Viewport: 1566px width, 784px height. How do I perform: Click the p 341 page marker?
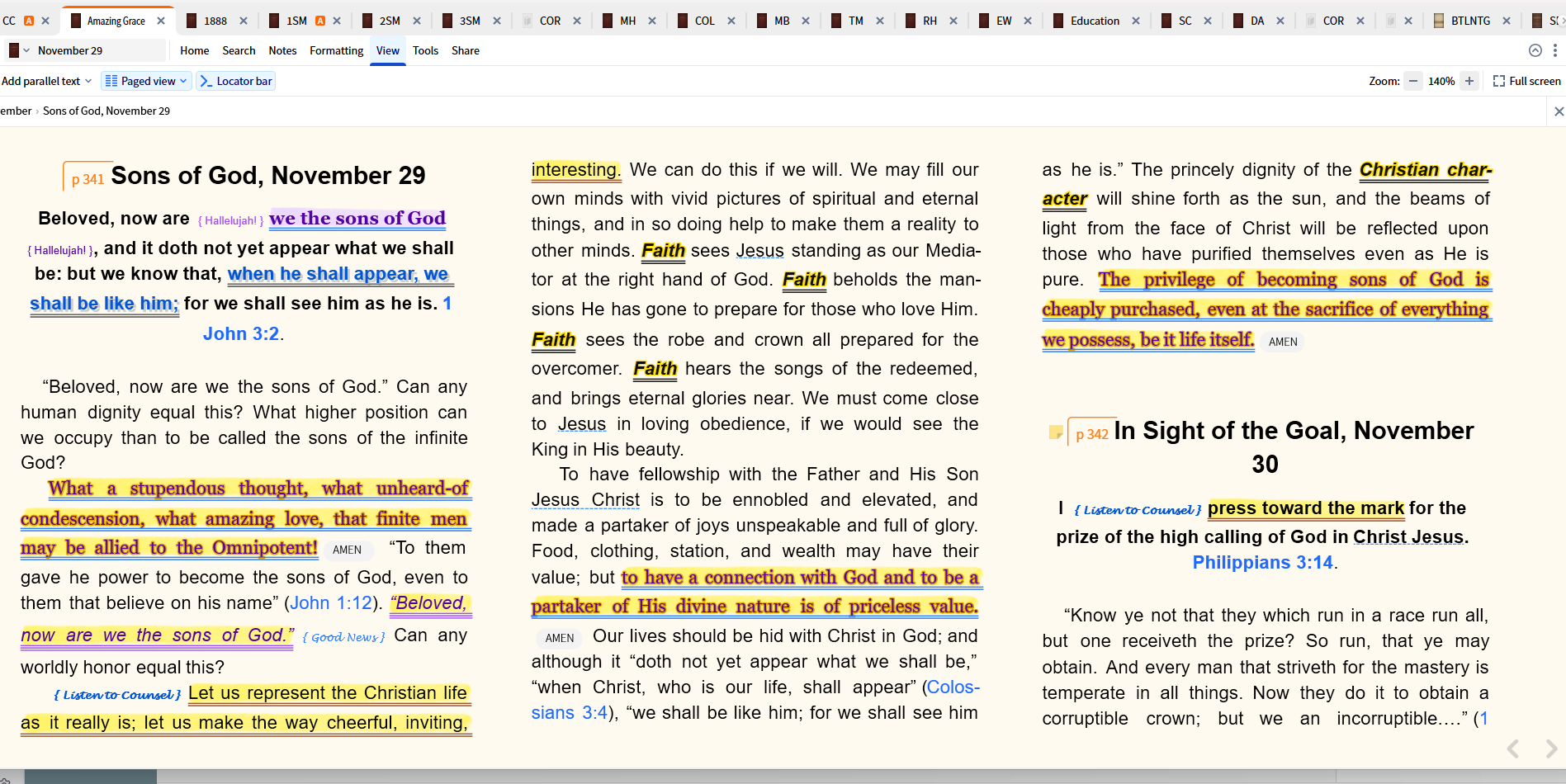[88, 179]
